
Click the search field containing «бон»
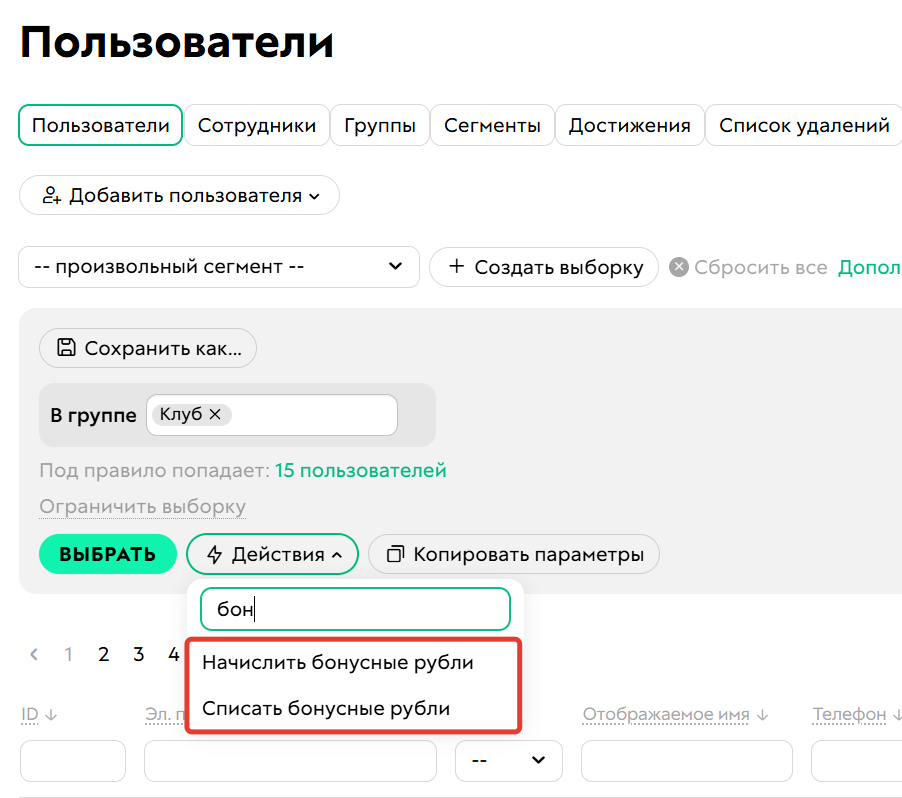click(355, 608)
